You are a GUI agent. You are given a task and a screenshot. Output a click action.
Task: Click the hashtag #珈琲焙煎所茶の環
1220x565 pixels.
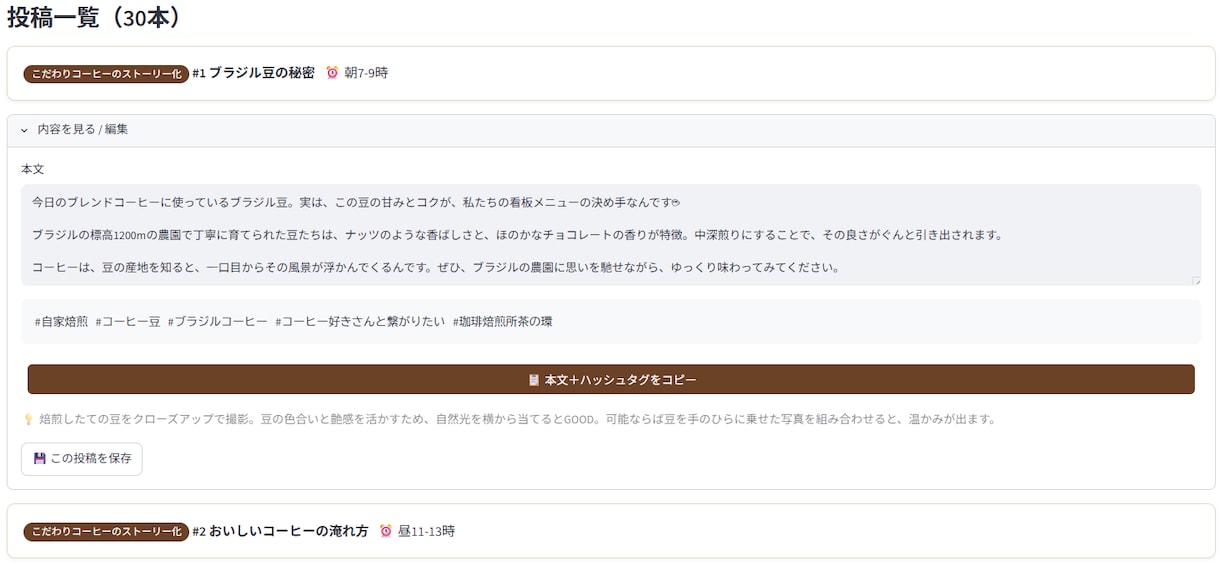point(502,322)
